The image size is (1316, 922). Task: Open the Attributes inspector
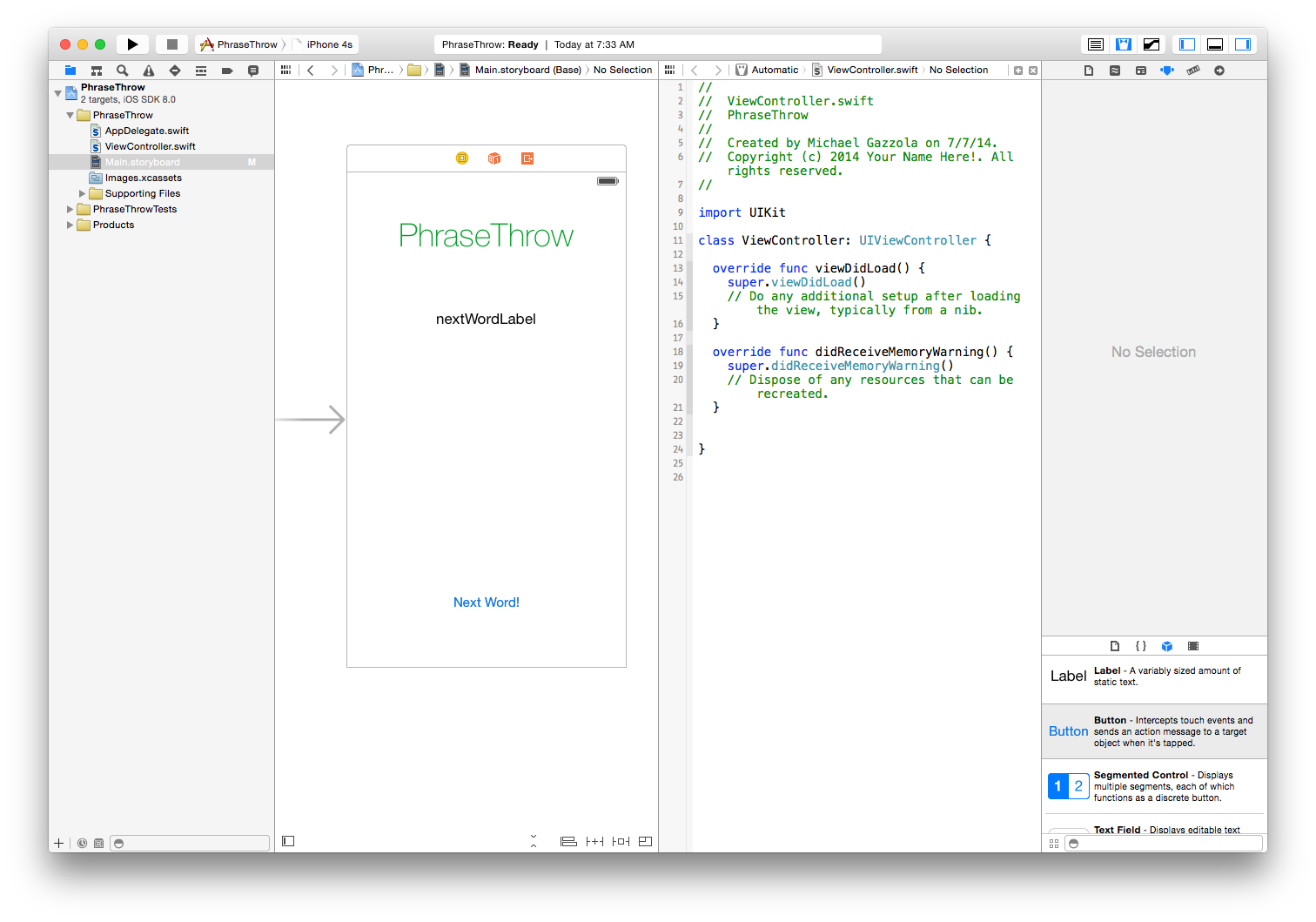[1167, 71]
